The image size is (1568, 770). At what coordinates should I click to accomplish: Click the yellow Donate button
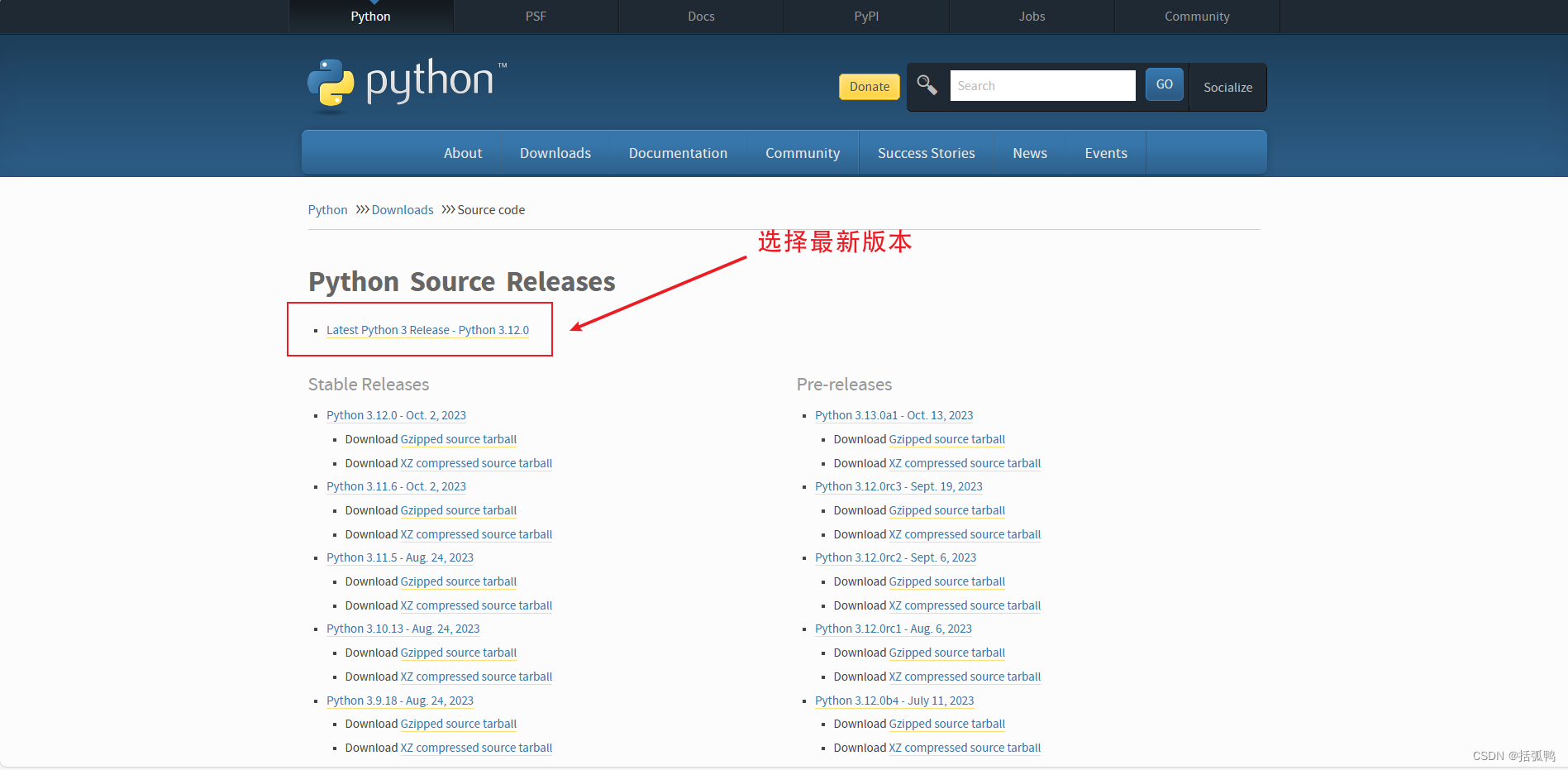tap(869, 86)
